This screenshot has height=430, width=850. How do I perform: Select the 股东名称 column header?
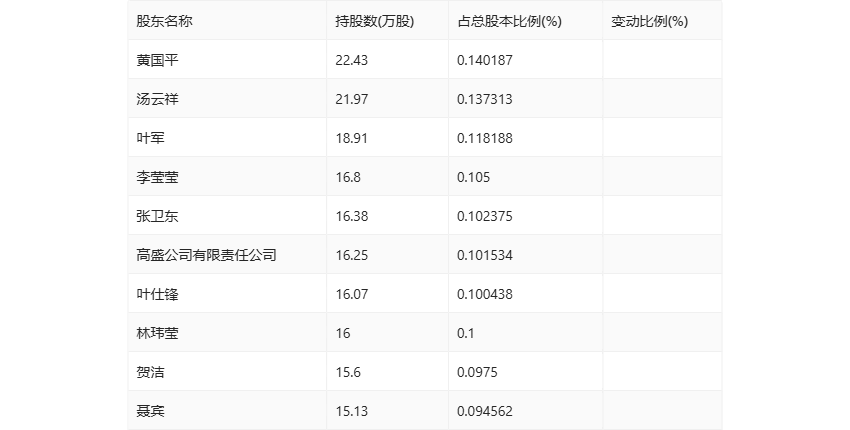164,21
